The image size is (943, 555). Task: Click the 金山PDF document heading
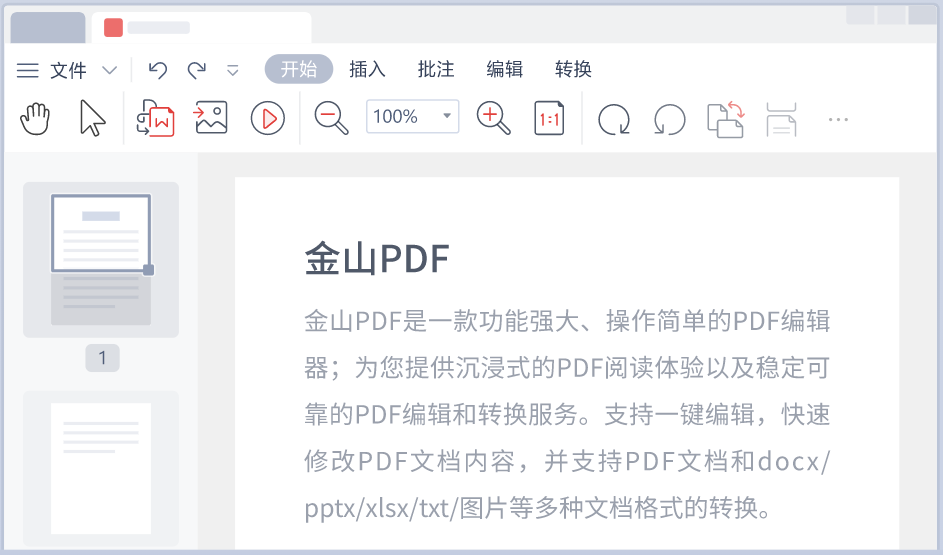pos(377,259)
